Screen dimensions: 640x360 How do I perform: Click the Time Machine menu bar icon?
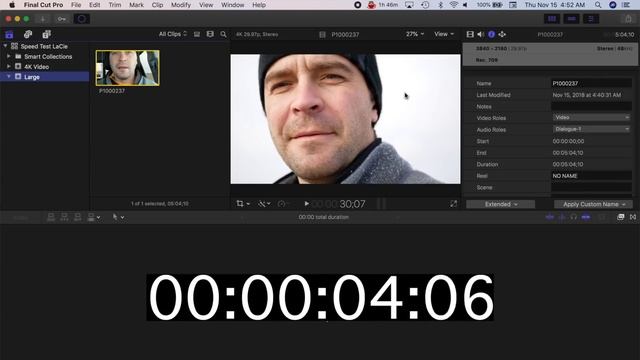(425, 5)
